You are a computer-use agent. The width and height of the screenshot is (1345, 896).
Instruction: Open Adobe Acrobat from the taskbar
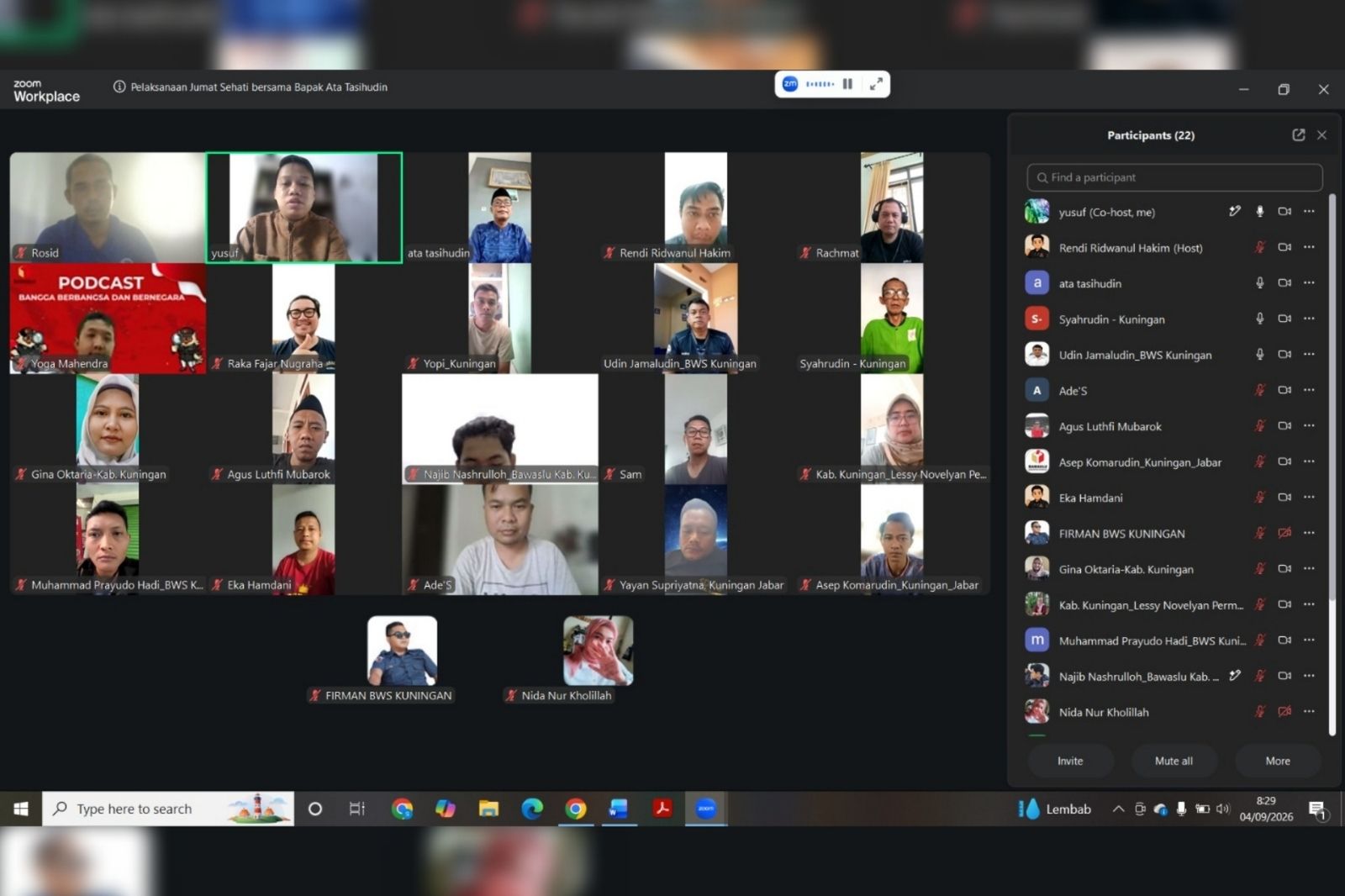(x=662, y=809)
